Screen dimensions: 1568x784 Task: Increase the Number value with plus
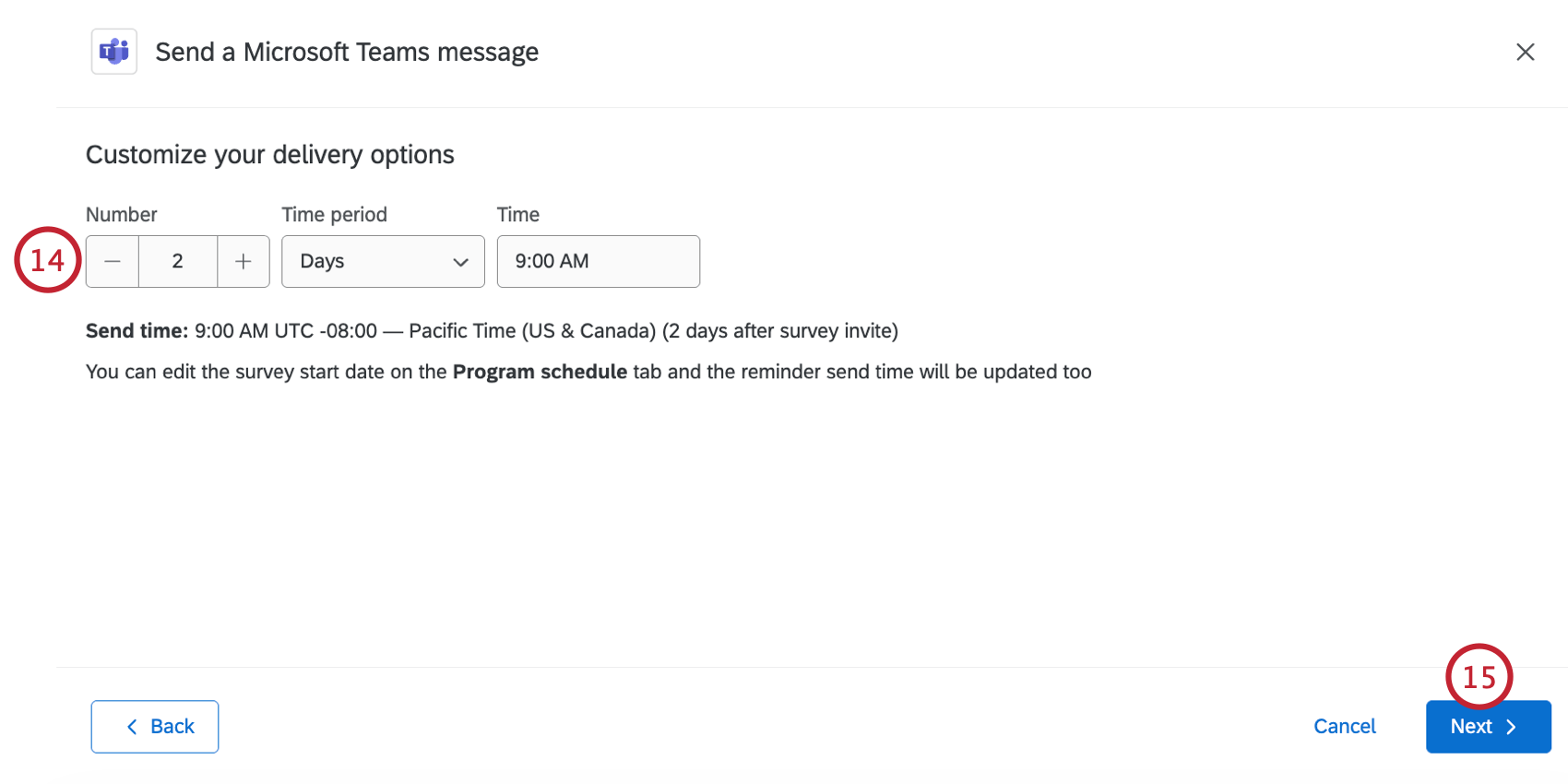(244, 262)
